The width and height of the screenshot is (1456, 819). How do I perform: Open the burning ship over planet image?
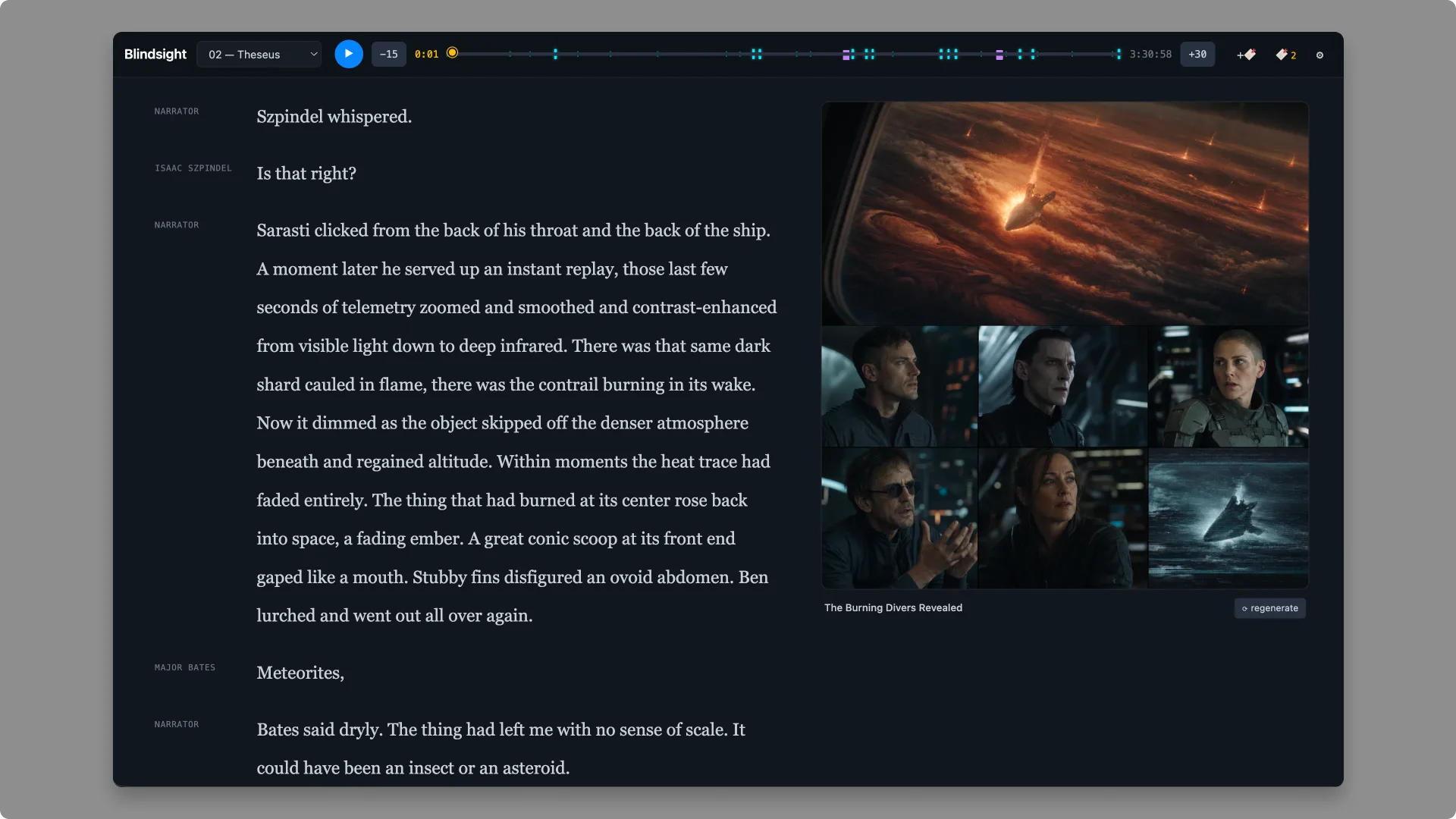point(1065,214)
